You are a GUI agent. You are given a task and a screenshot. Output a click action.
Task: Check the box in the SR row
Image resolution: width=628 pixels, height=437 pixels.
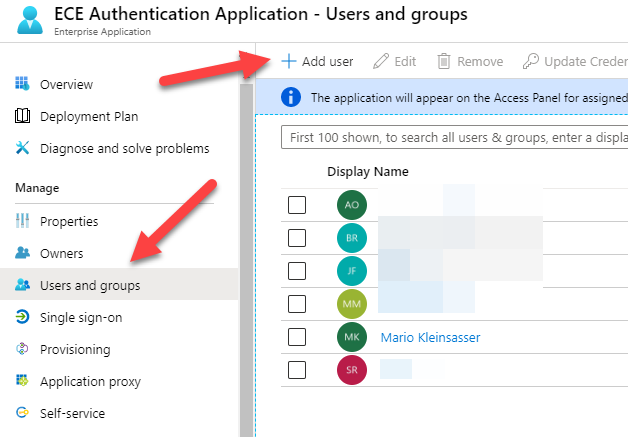(297, 370)
